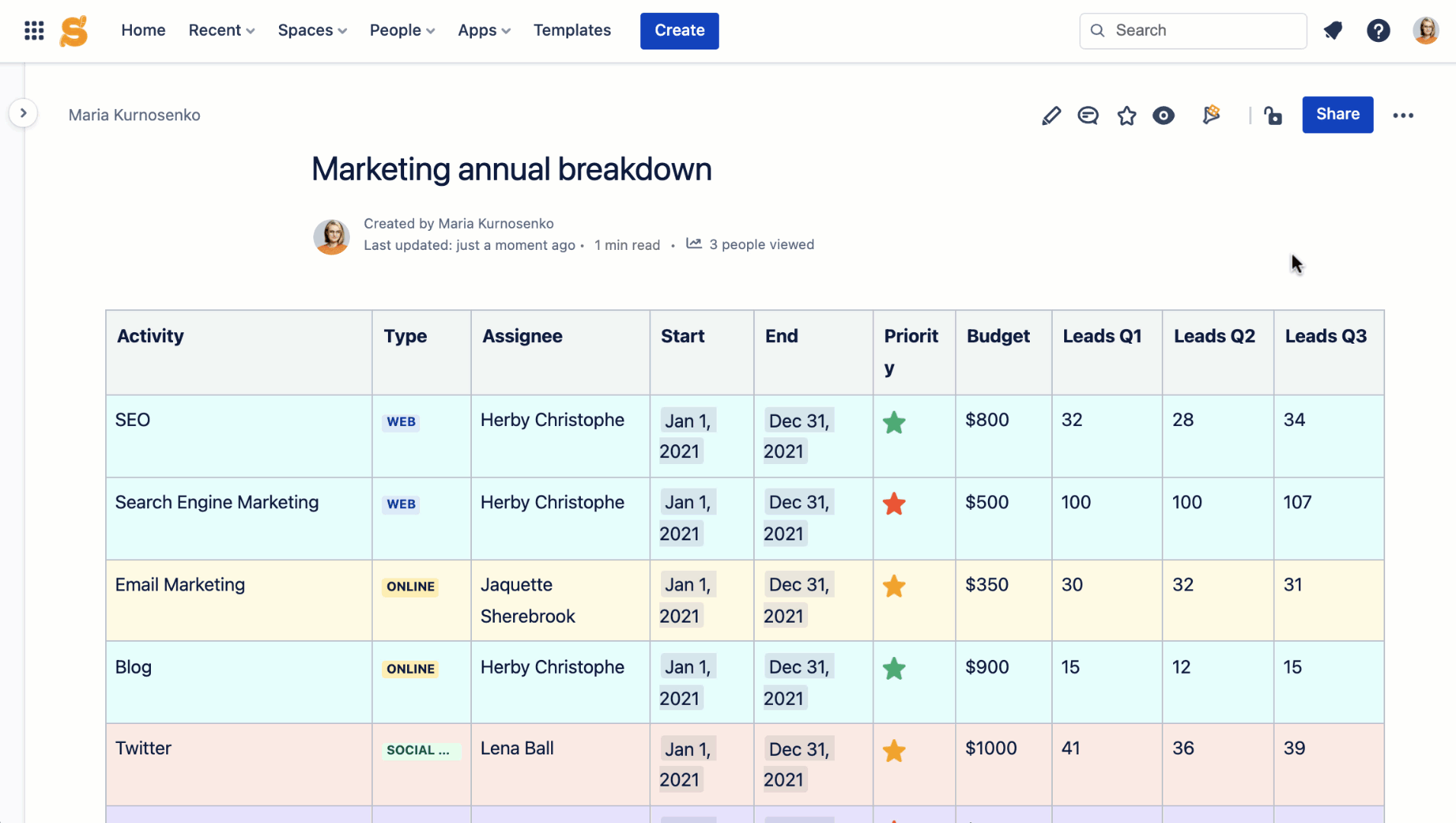Open notifications bell icon

pos(1333,30)
